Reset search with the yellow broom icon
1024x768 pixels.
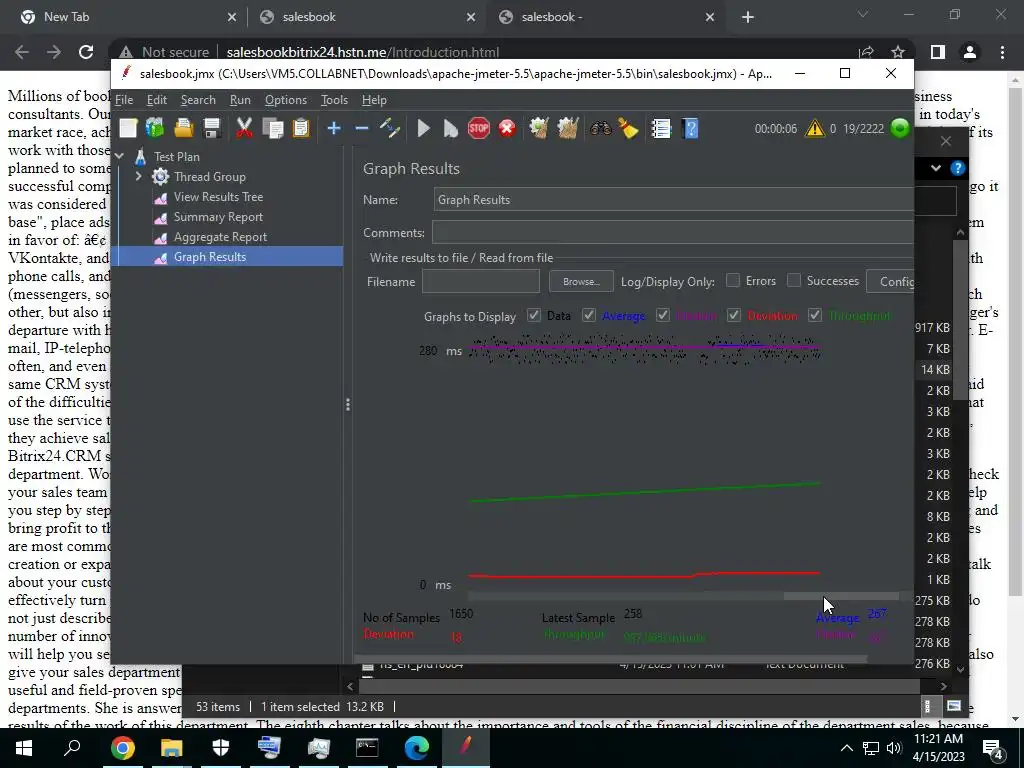628,129
